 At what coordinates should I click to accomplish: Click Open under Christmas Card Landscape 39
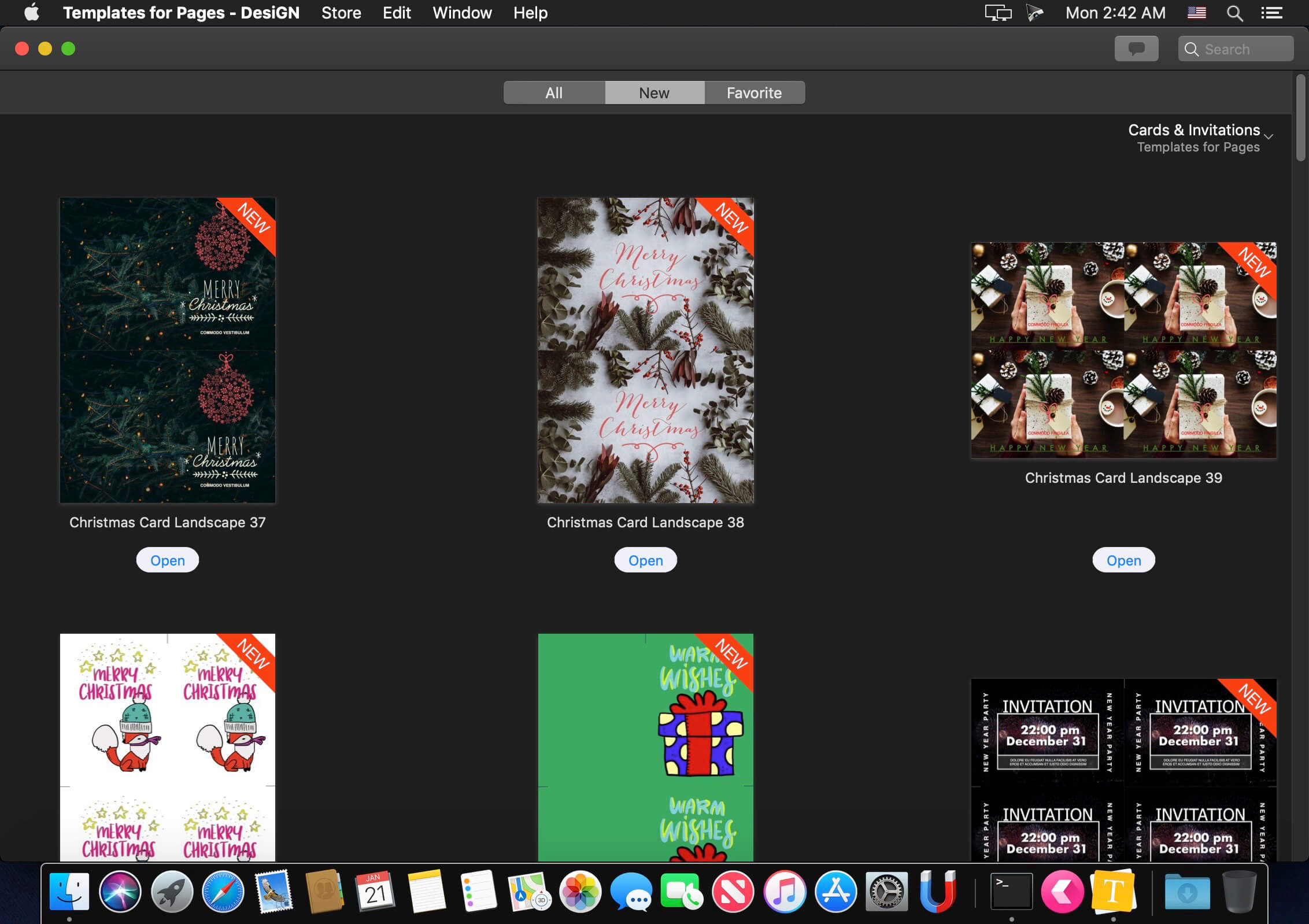(x=1123, y=560)
